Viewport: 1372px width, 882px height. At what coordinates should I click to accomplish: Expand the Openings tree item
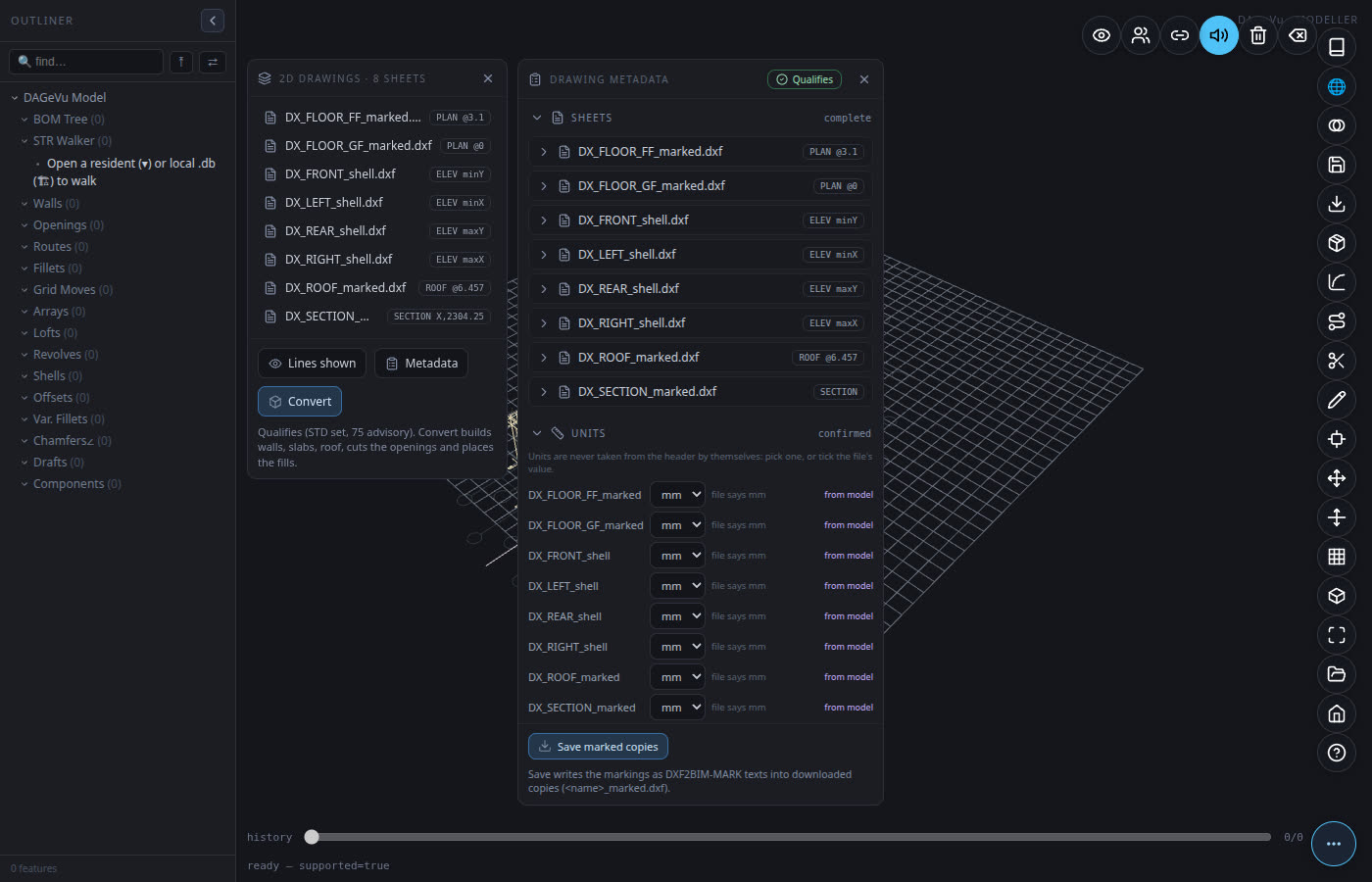point(24,225)
